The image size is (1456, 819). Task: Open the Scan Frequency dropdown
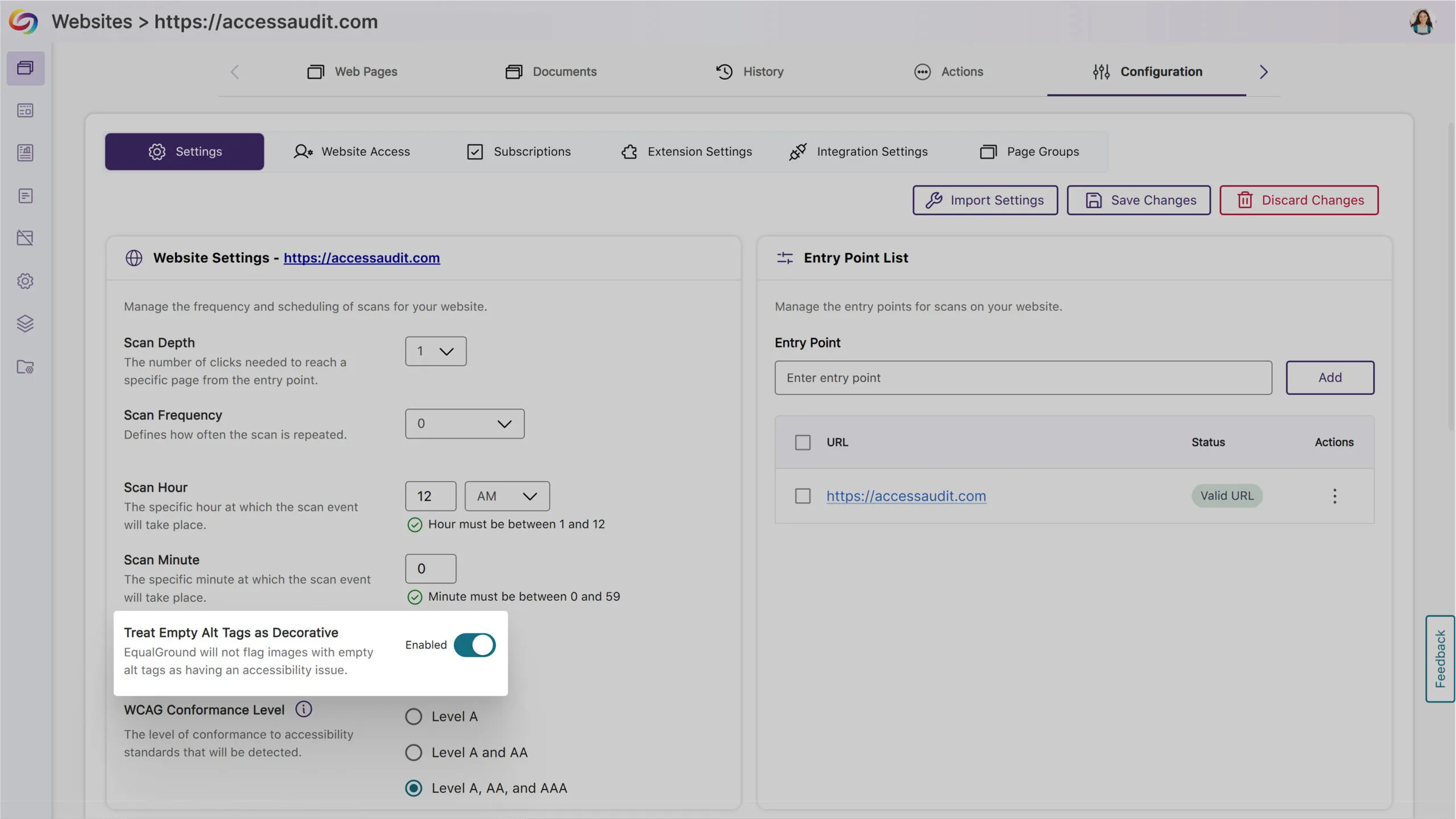pyautogui.click(x=465, y=424)
